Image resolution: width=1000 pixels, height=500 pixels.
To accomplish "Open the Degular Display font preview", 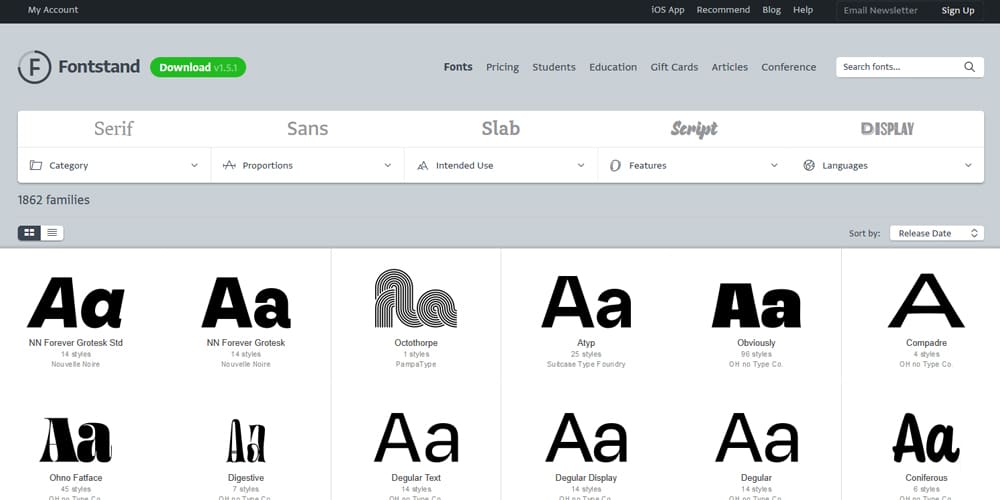I will pos(586,438).
